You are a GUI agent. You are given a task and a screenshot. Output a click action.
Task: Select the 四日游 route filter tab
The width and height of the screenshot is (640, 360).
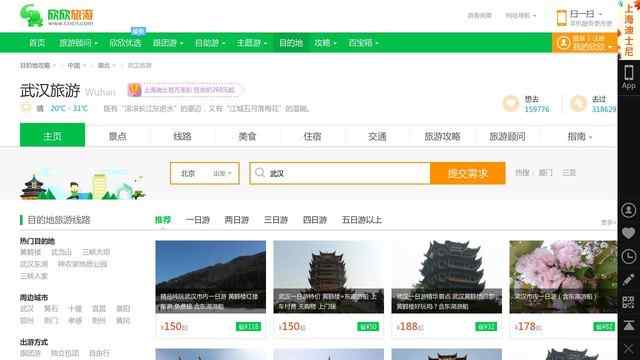(315, 220)
